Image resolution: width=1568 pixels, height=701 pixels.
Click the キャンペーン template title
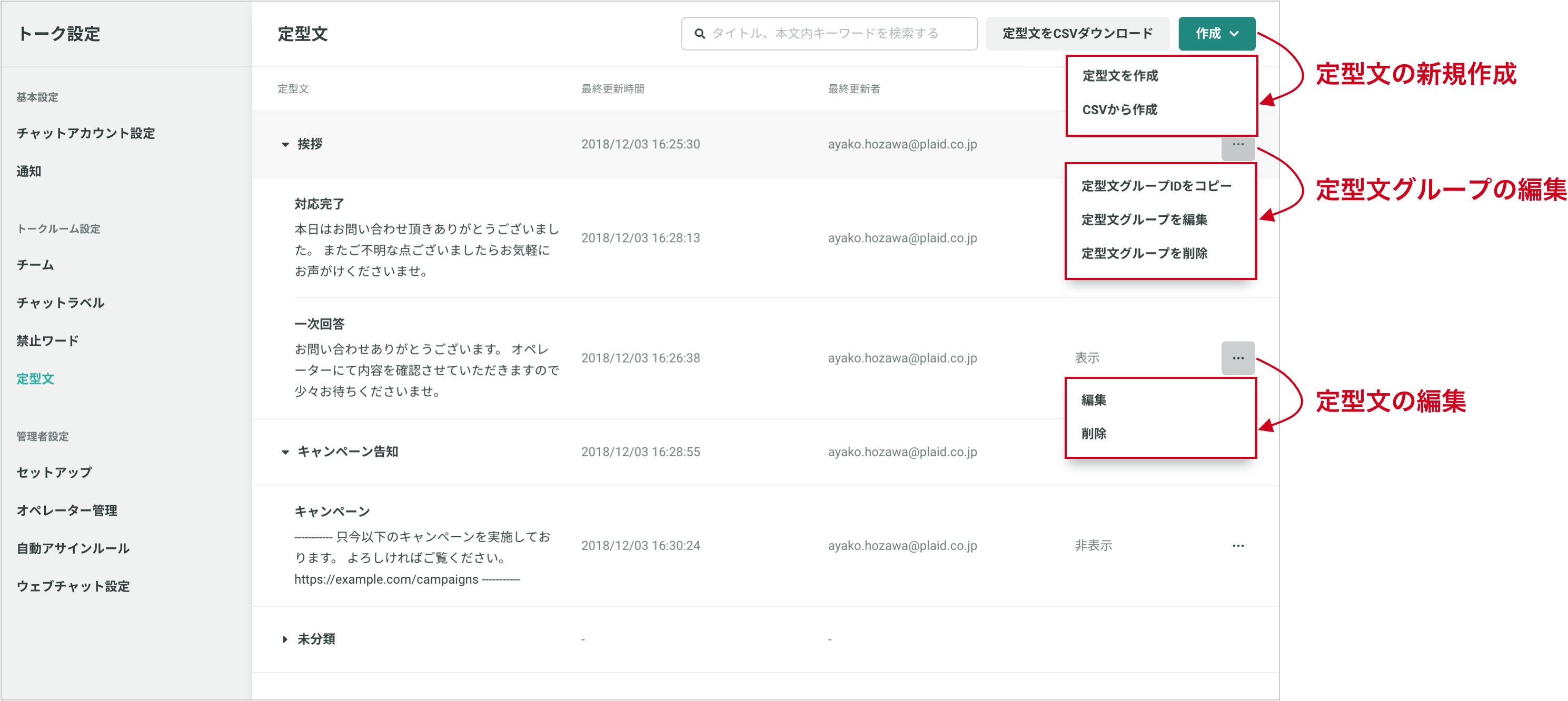coord(332,511)
